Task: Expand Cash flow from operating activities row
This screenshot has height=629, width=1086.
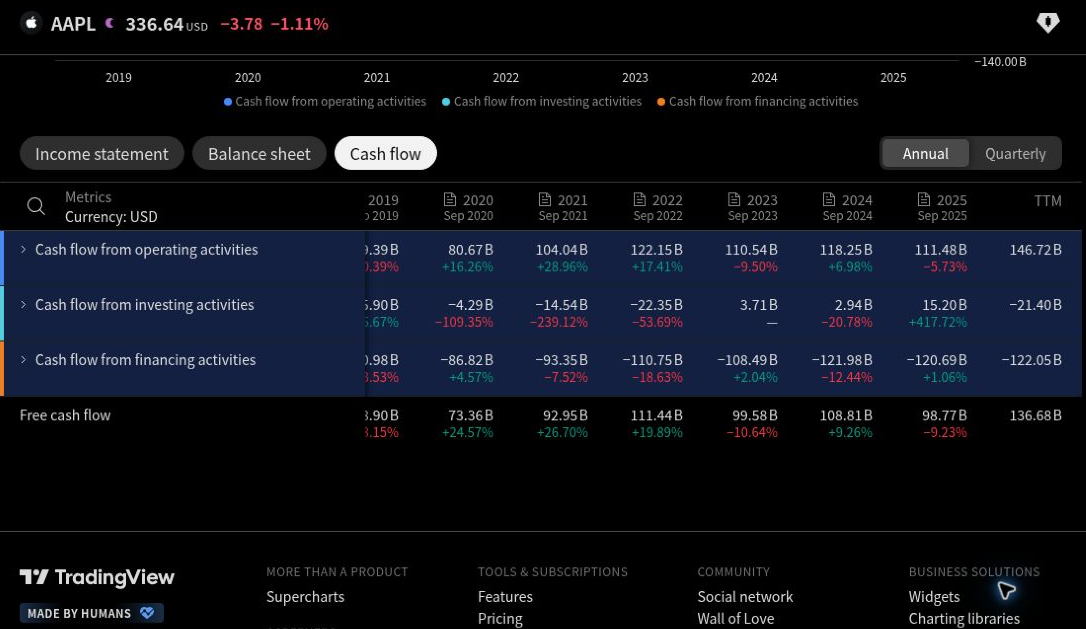Action: click(x=23, y=249)
